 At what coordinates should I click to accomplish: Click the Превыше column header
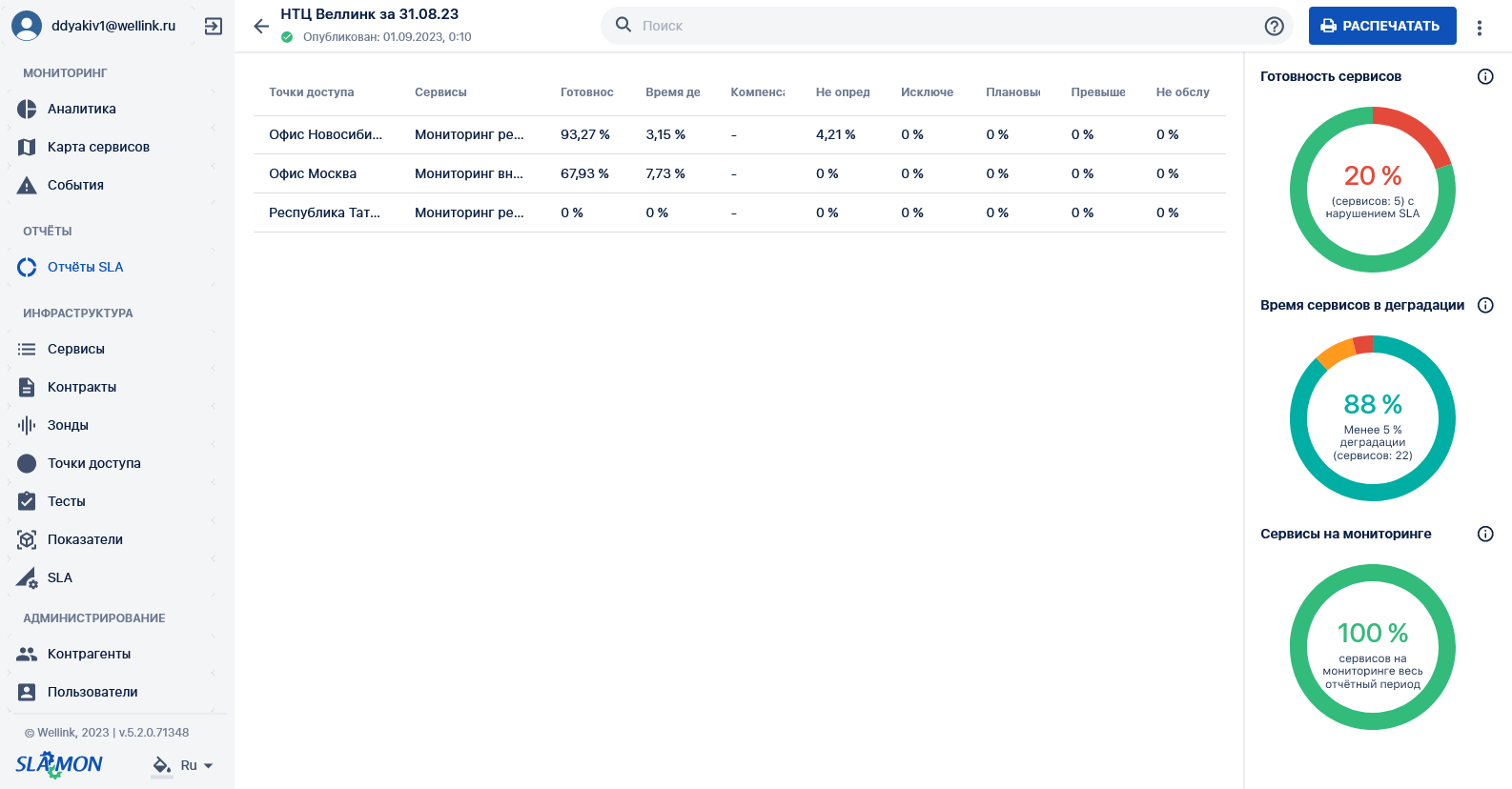point(1098,92)
